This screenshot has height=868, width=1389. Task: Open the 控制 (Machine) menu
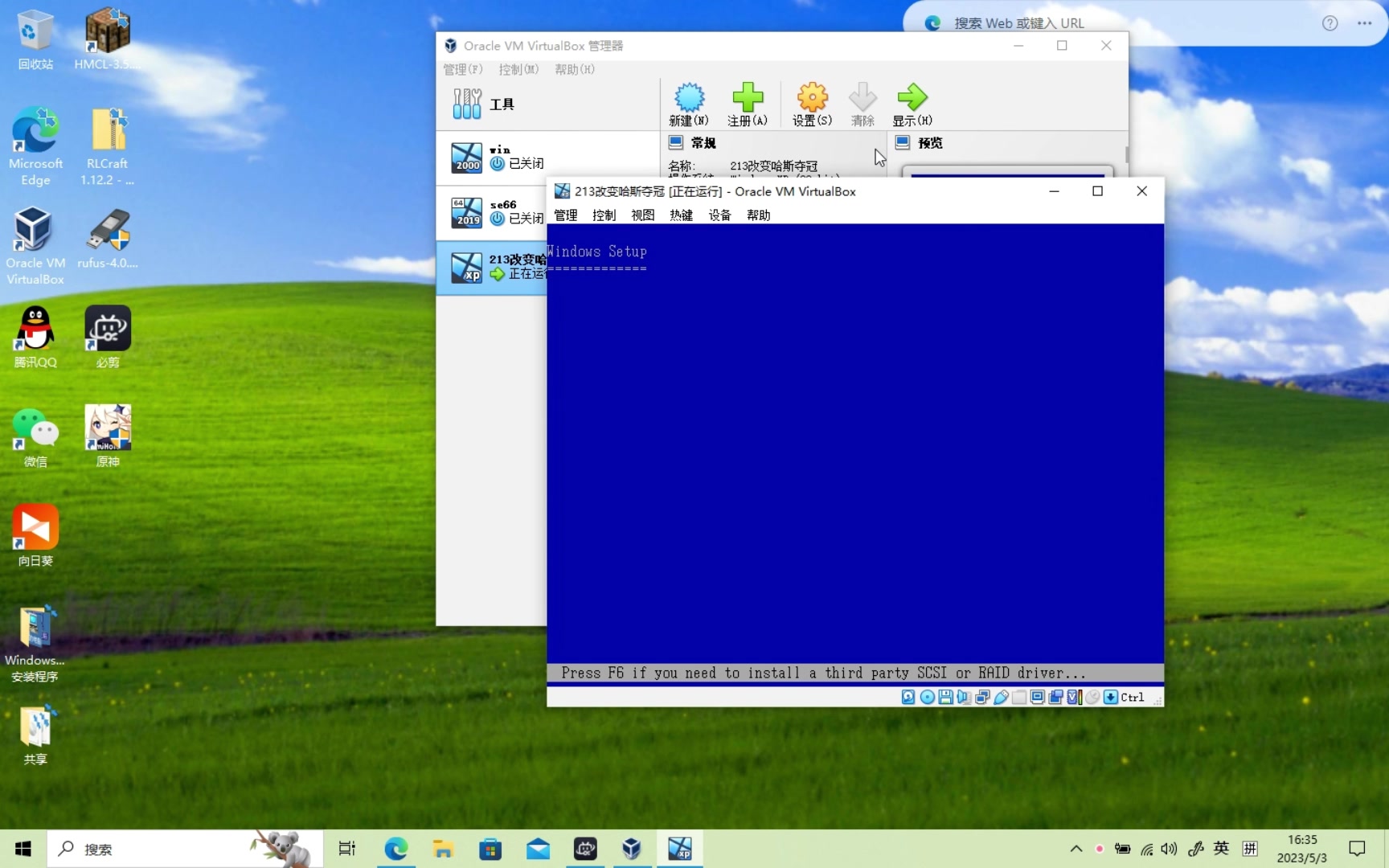click(x=604, y=215)
